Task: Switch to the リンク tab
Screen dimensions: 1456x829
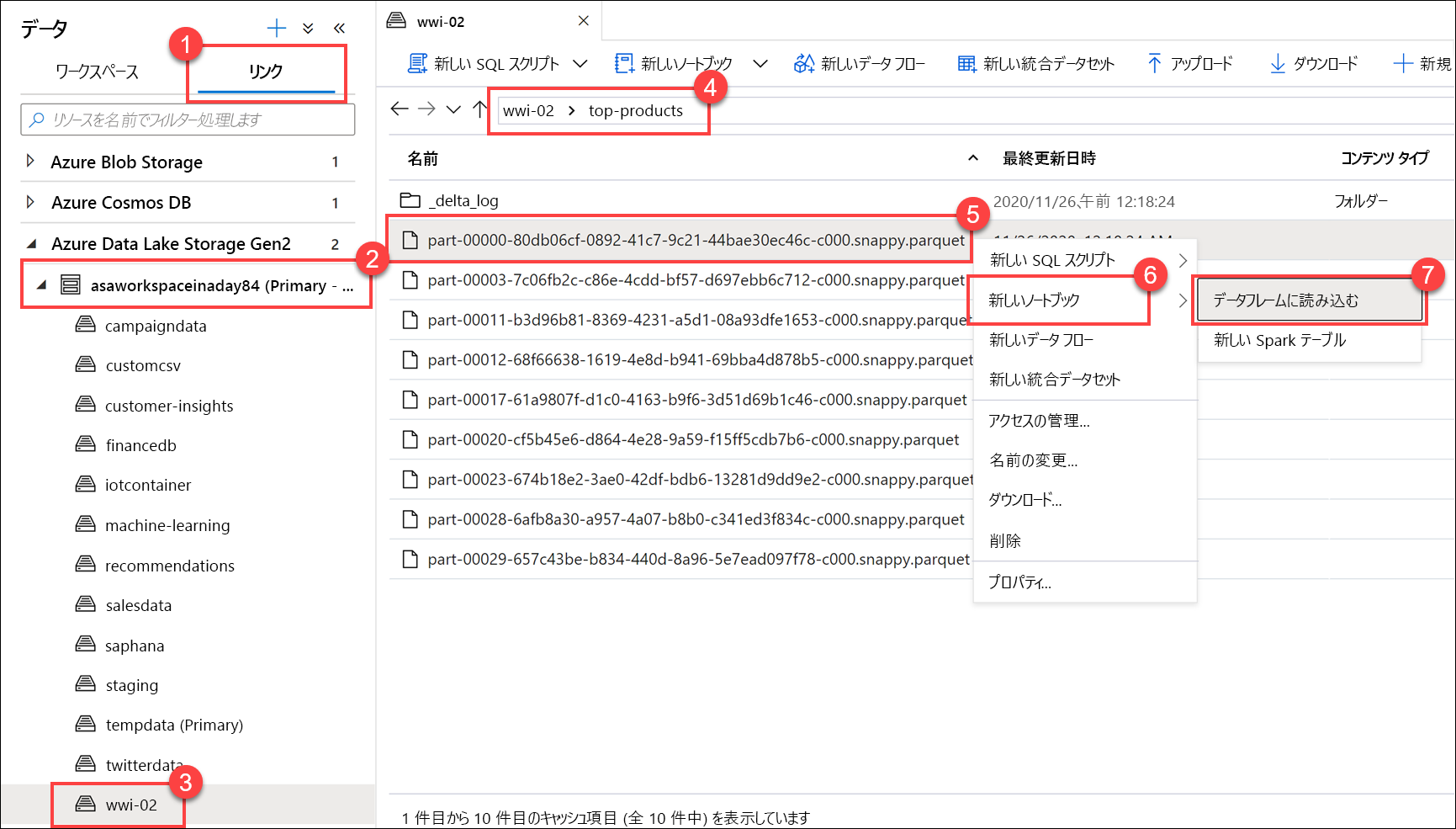Action: pos(266,72)
